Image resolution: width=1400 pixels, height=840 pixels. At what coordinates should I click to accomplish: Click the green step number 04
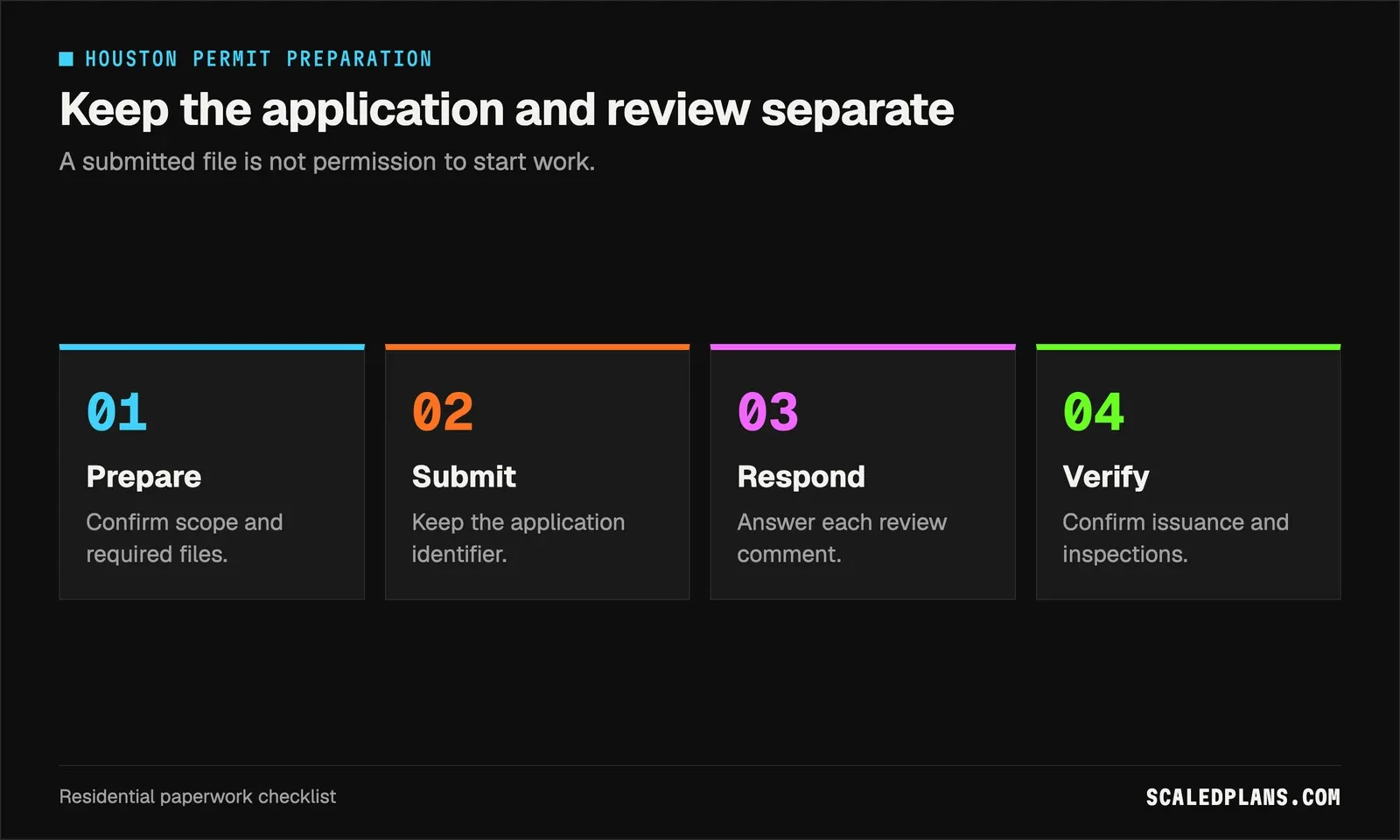[1094, 412]
